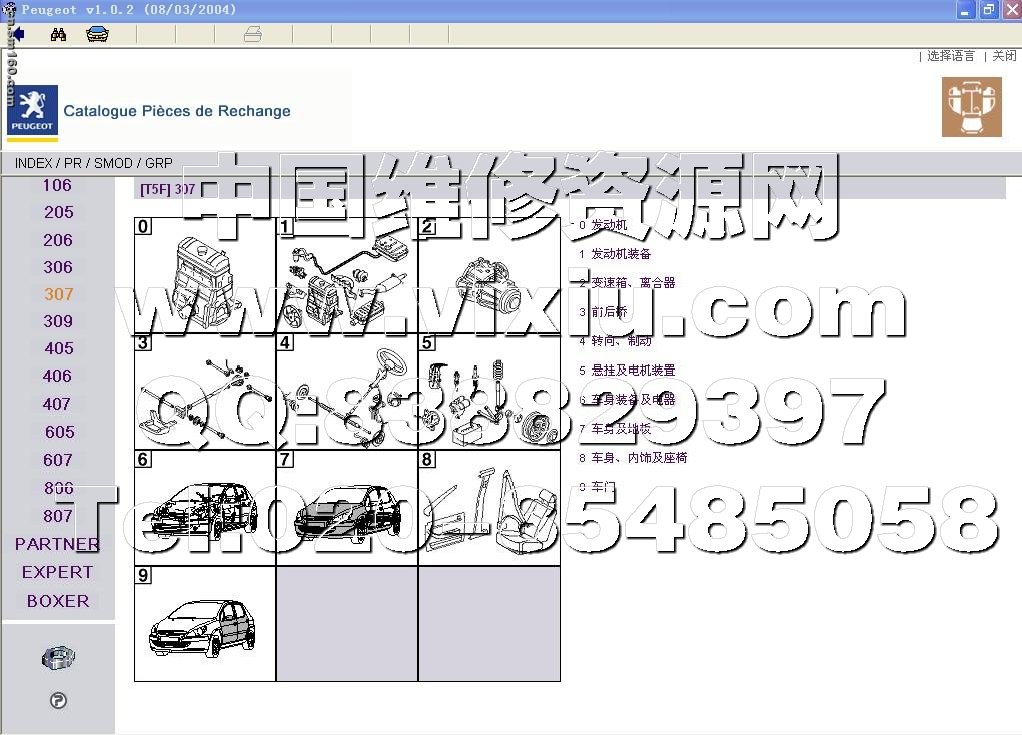Click the 关闭 close link
The height and width of the screenshot is (735, 1022).
pos(1004,56)
